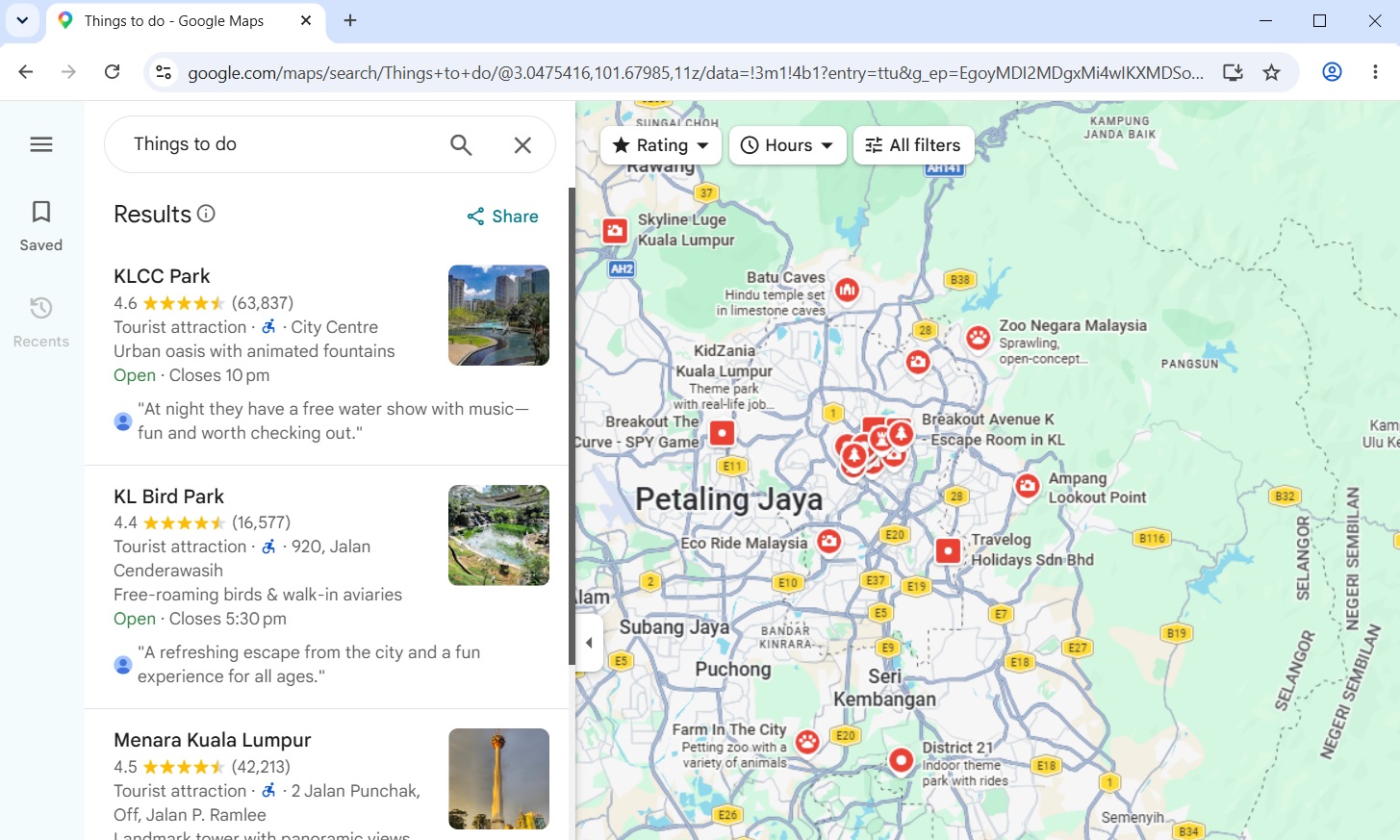Click the District 21 map pin

coord(901,760)
